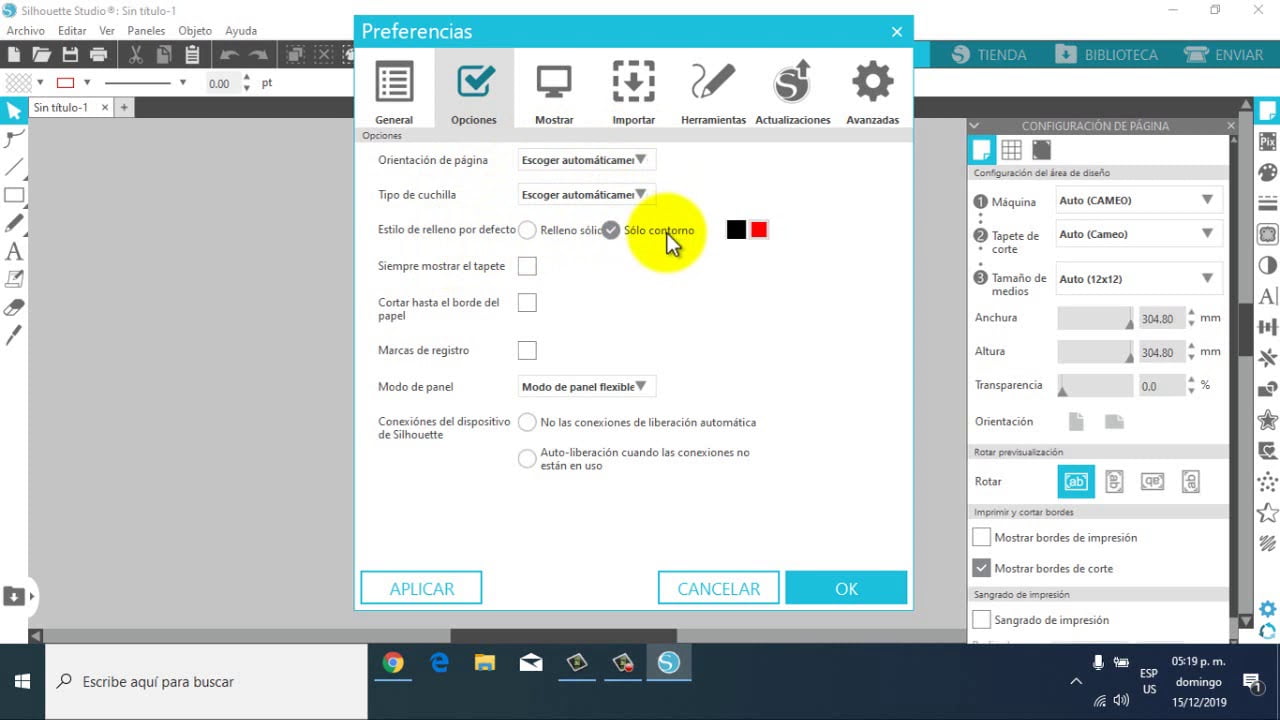Click the print toolbar icon
The width and height of the screenshot is (1280, 720).
98,55
